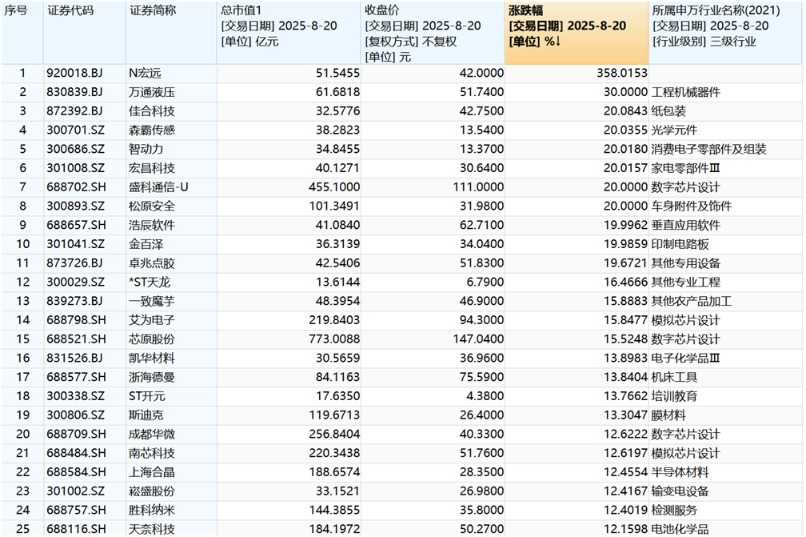Select security code 688657.SH
The width and height of the screenshot is (806, 537).
coord(76,225)
